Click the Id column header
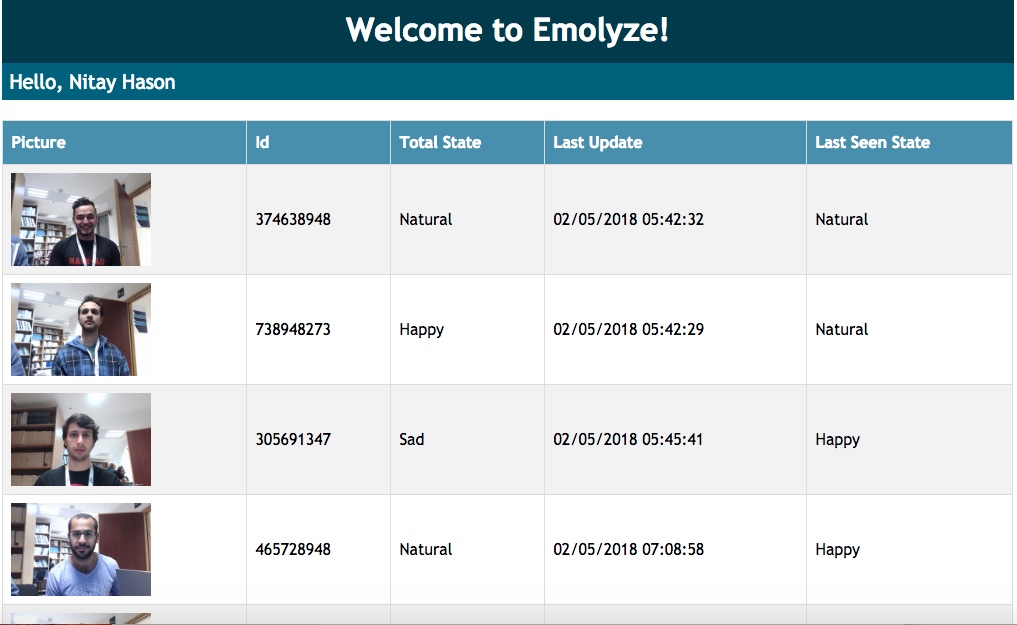Image resolution: width=1017 pixels, height=625 pixels. 318,143
